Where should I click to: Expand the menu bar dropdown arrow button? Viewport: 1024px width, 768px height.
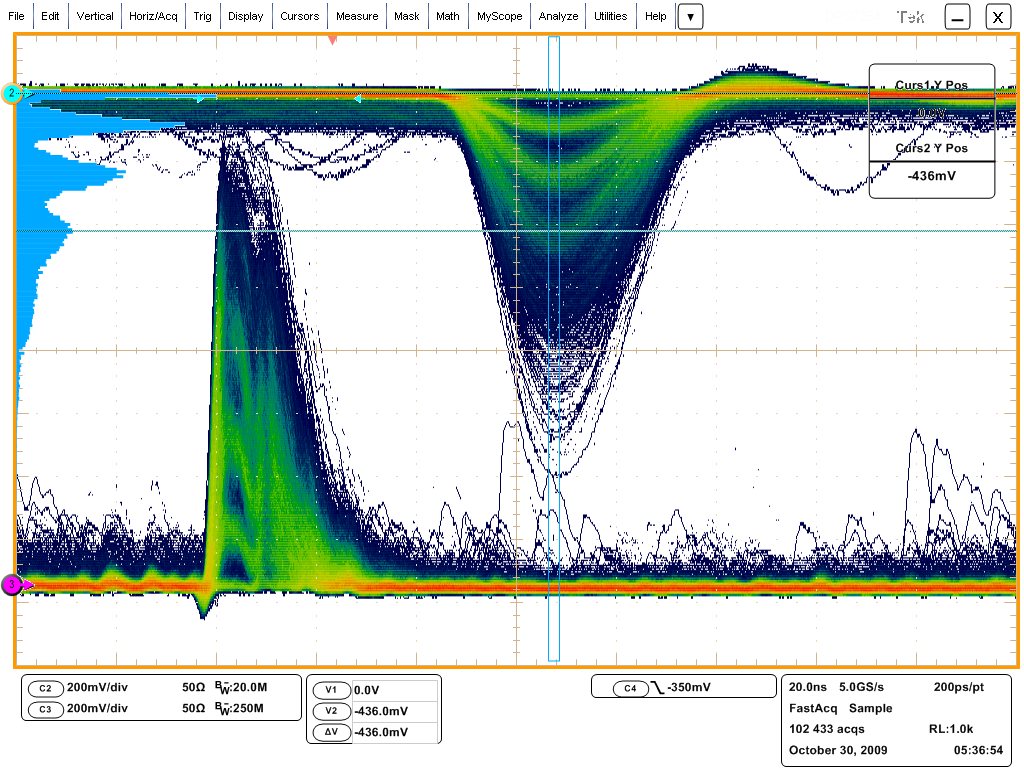pos(690,17)
